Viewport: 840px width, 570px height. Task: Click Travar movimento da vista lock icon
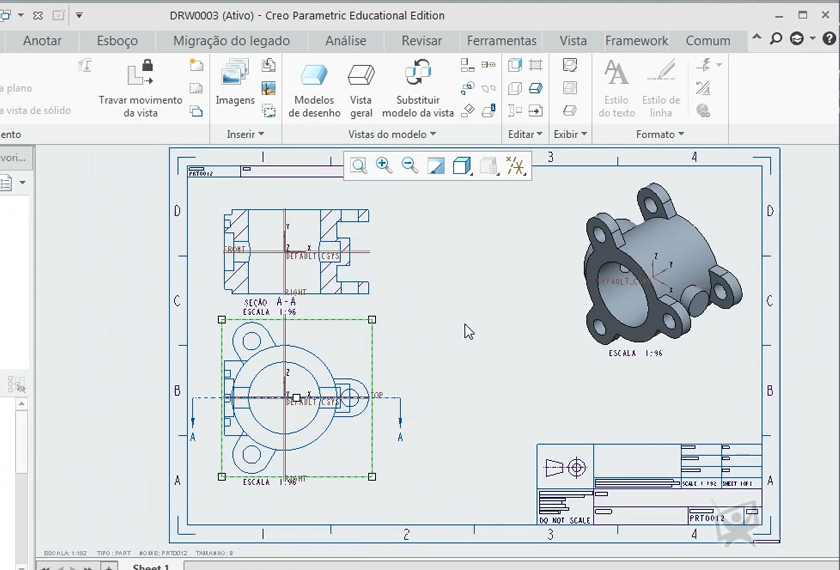pyautogui.click(x=141, y=74)
